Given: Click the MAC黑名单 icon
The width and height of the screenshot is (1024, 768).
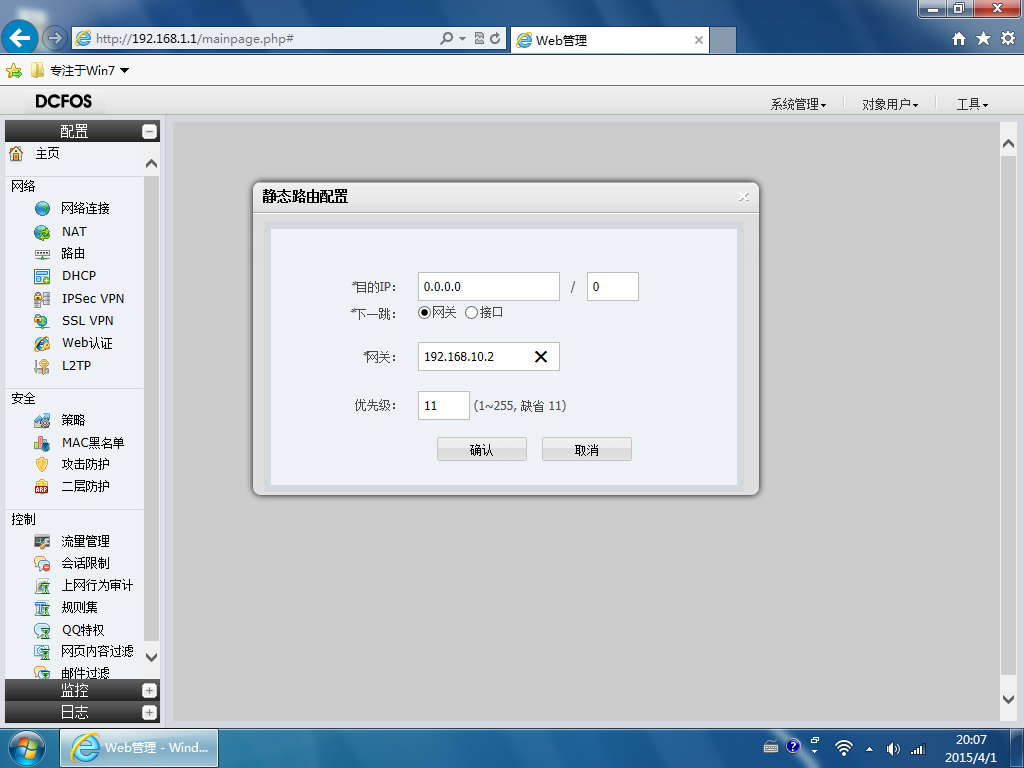Looking at the screenshot, I should 42,443.
